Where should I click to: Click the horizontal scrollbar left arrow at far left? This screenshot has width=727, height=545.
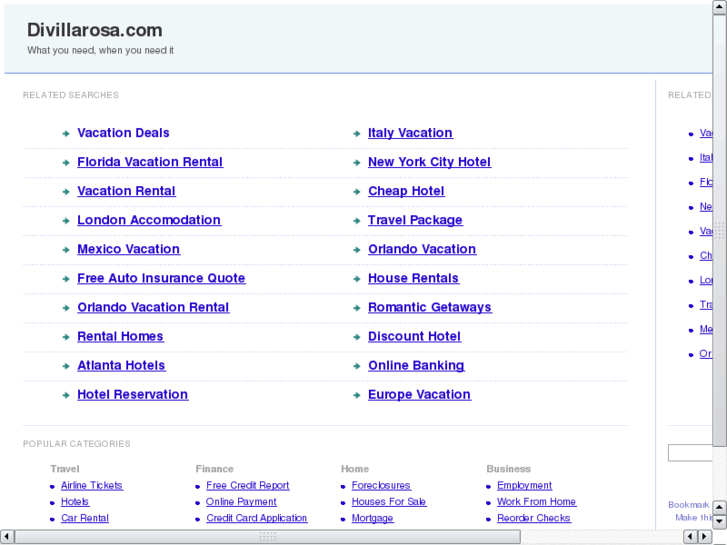[x=7, y=537]
